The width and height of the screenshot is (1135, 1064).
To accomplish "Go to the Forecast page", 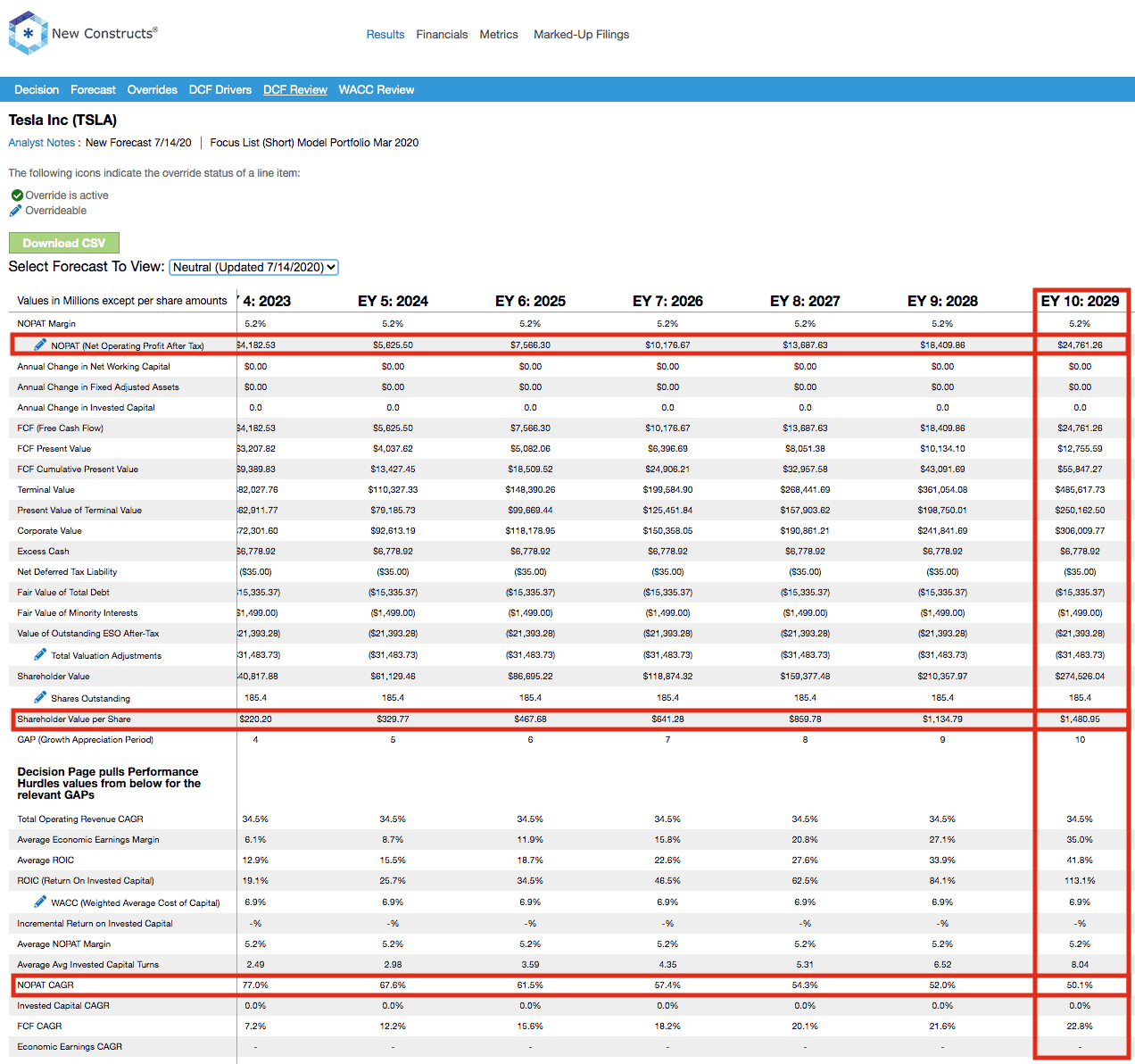I will click(x=93, y=89).
